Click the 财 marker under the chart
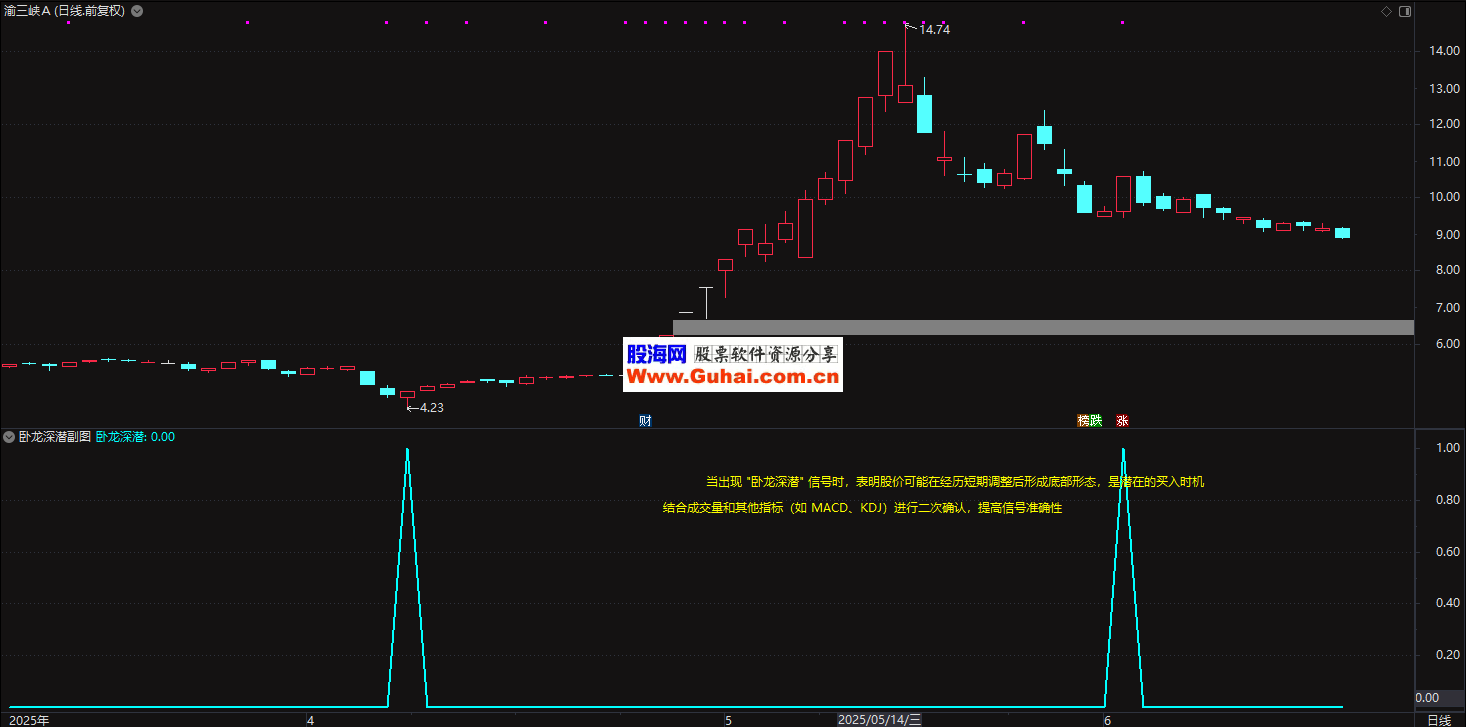The height and width of the screenshot is (727, 1466). point(645,421)
